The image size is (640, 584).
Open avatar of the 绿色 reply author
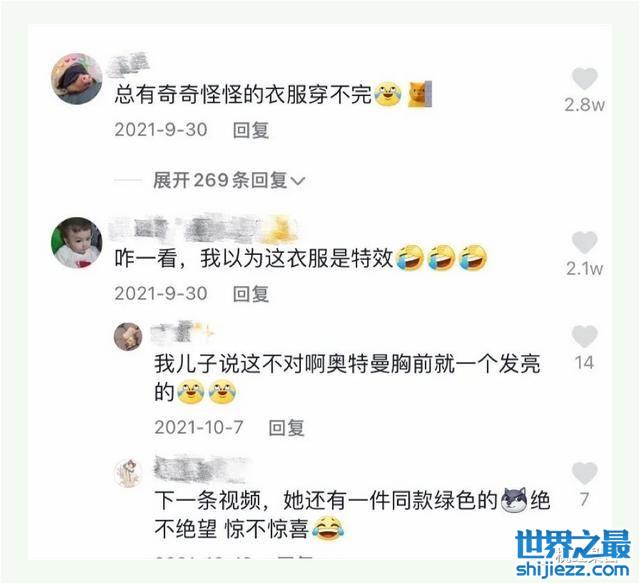128,473
